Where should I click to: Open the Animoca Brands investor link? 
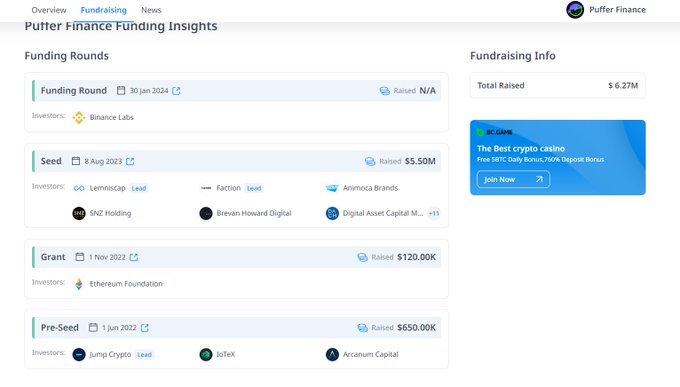pos(370,188)
